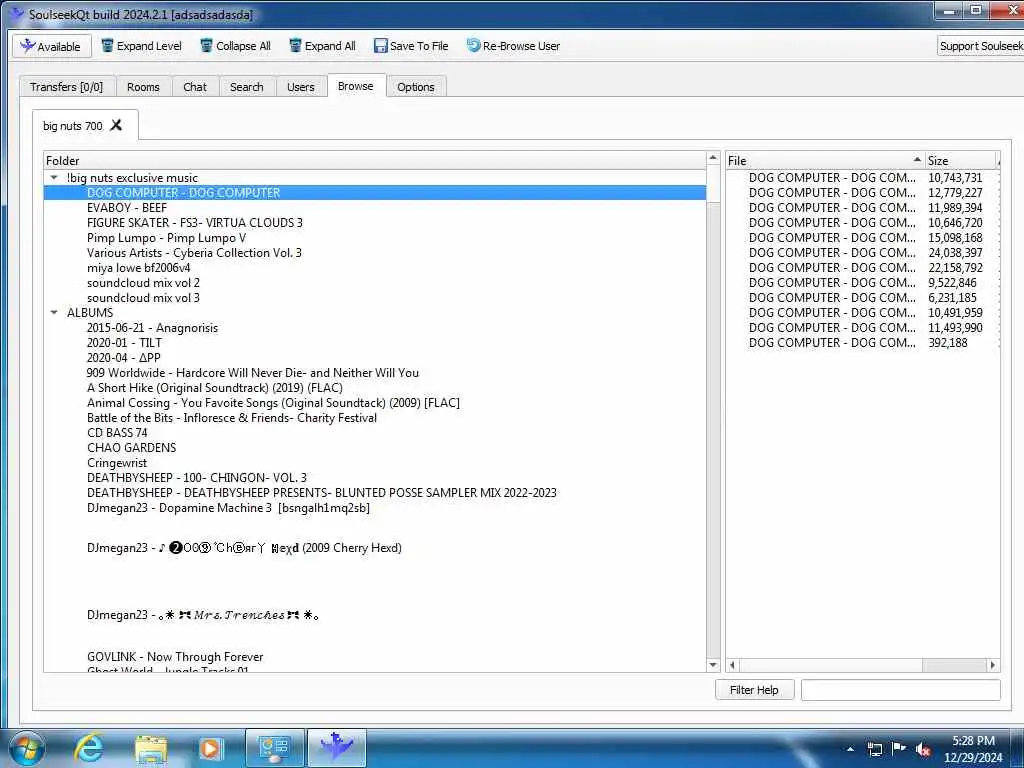Select GOVLINK - Now Through Forever folder
Viewport: 1024px width, 768px height.
pos(175,657)
